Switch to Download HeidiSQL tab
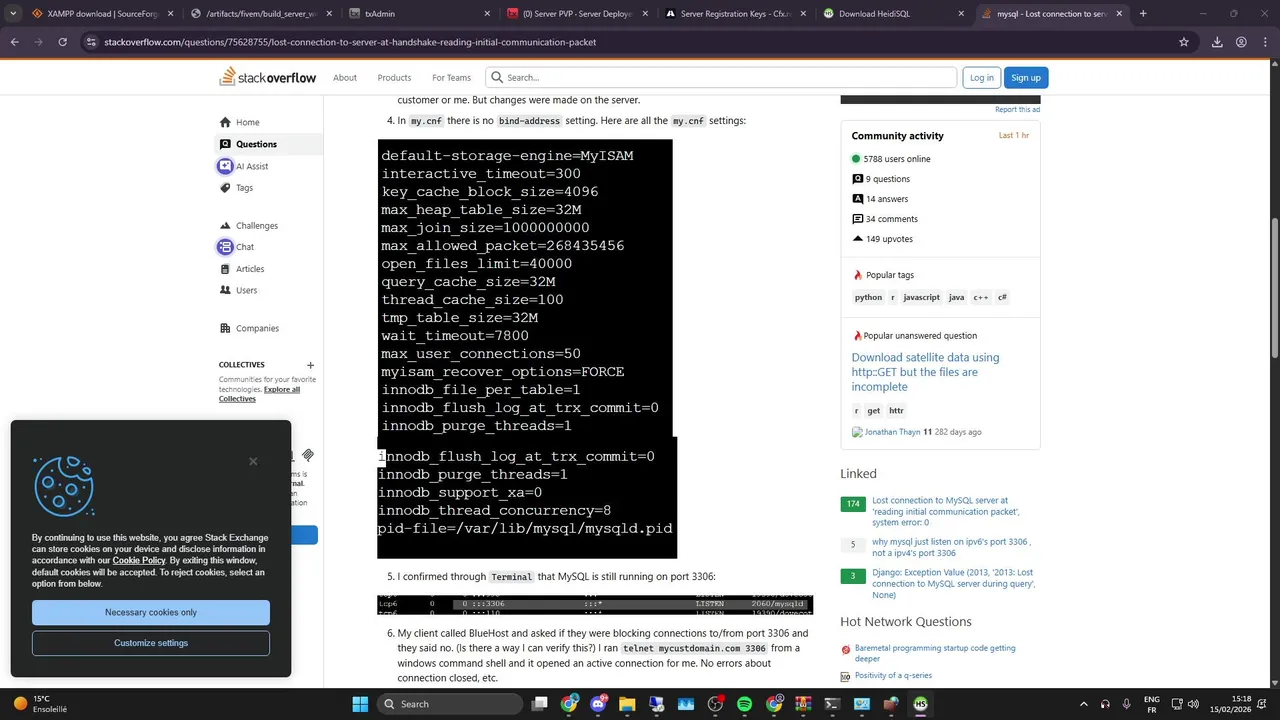The image size is (1280, 720). (x=893, y=14)
